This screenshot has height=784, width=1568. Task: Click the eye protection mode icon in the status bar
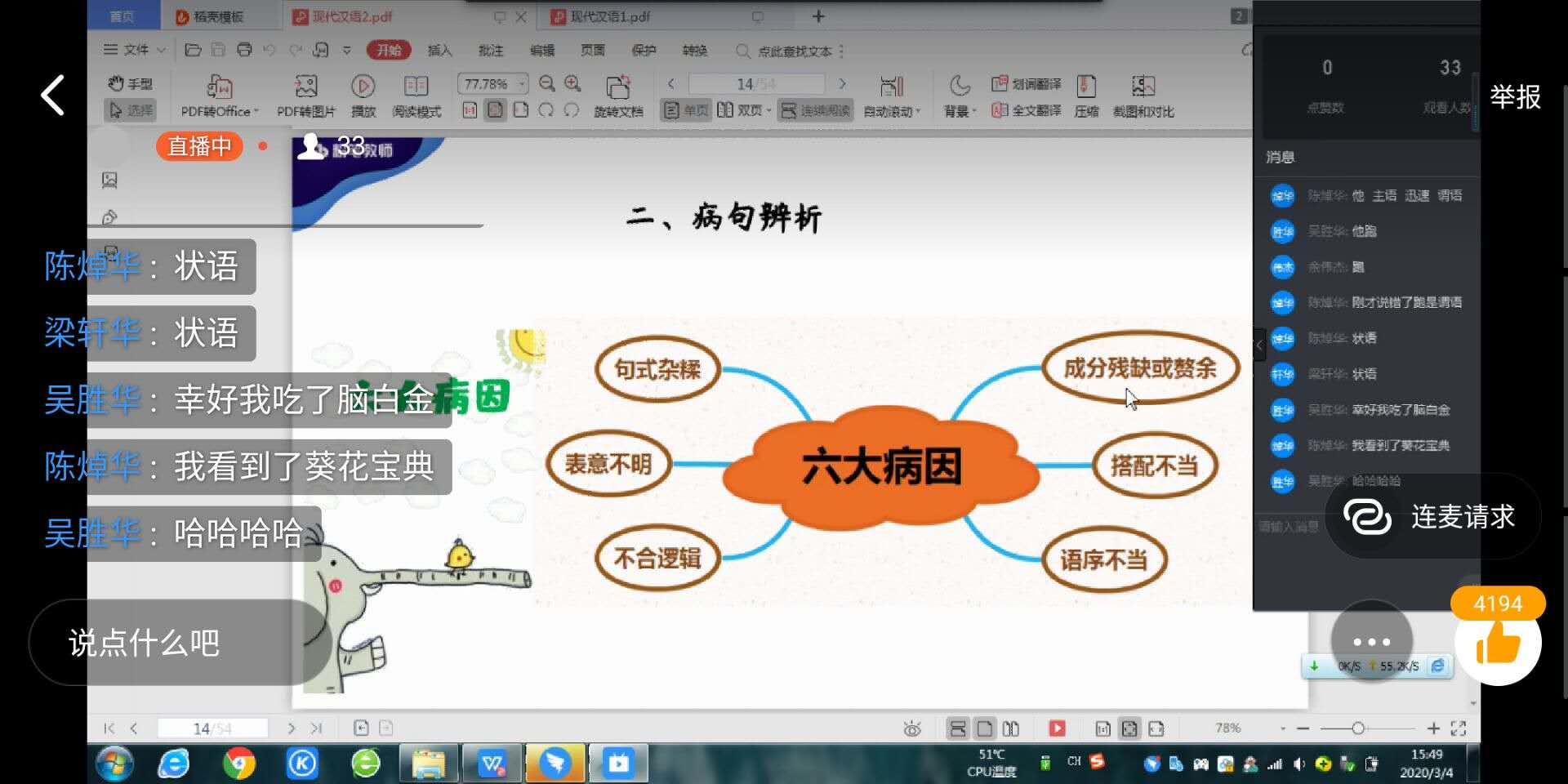(912, 728)
